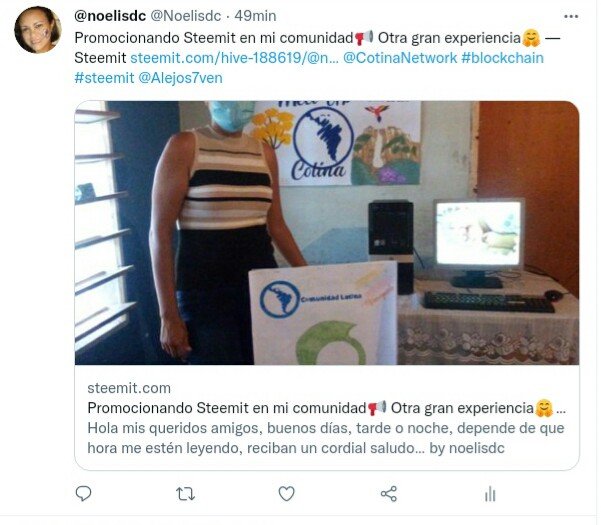Open the three-dot more options menu
The image size is (601, 525).
571,16
